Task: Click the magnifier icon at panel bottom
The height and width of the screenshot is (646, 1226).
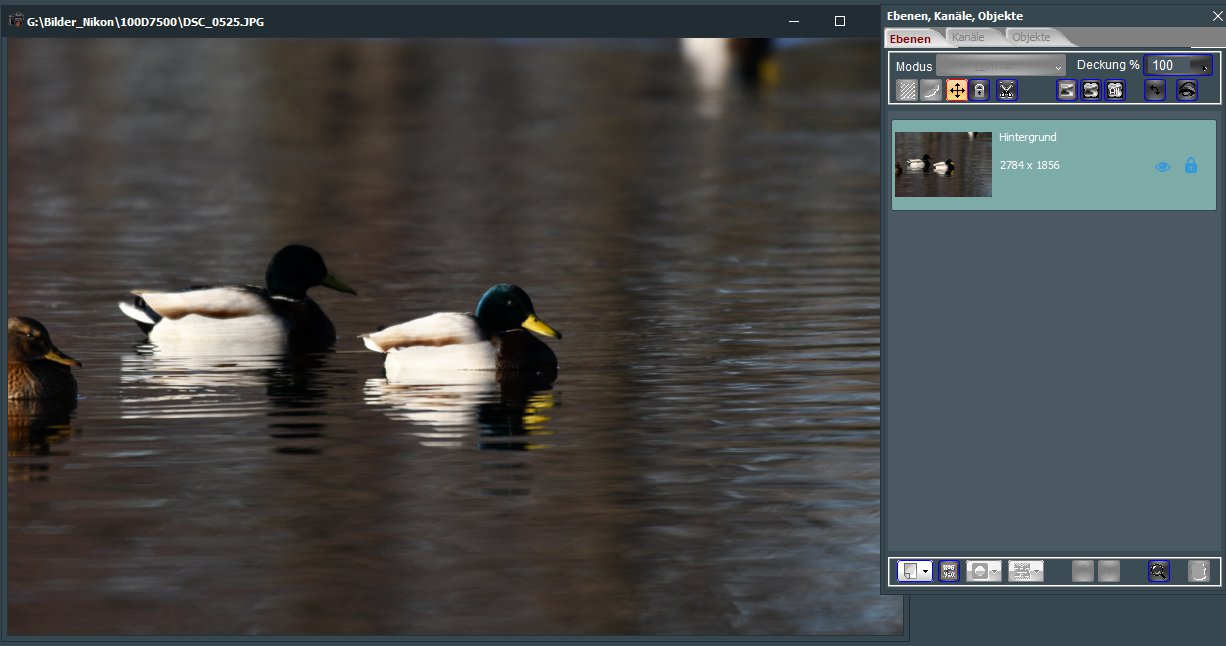Action: [x=1158, y=571]
